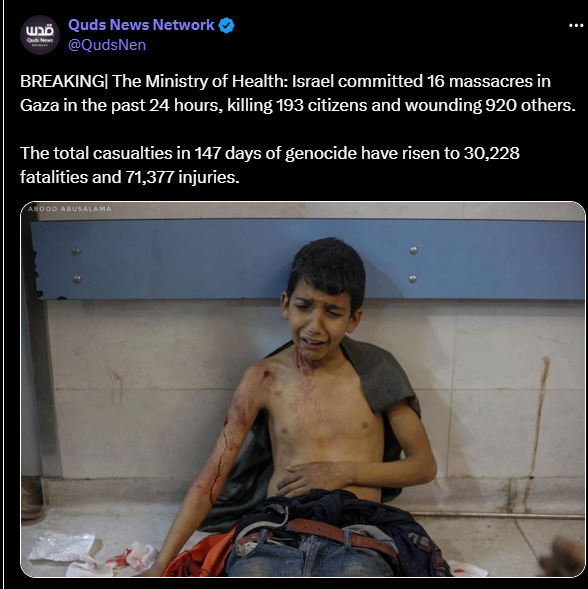This screenshot has width=588, height=589.
Task: Open the @QudsNen handle link
Action: click(x=107, y=45)
